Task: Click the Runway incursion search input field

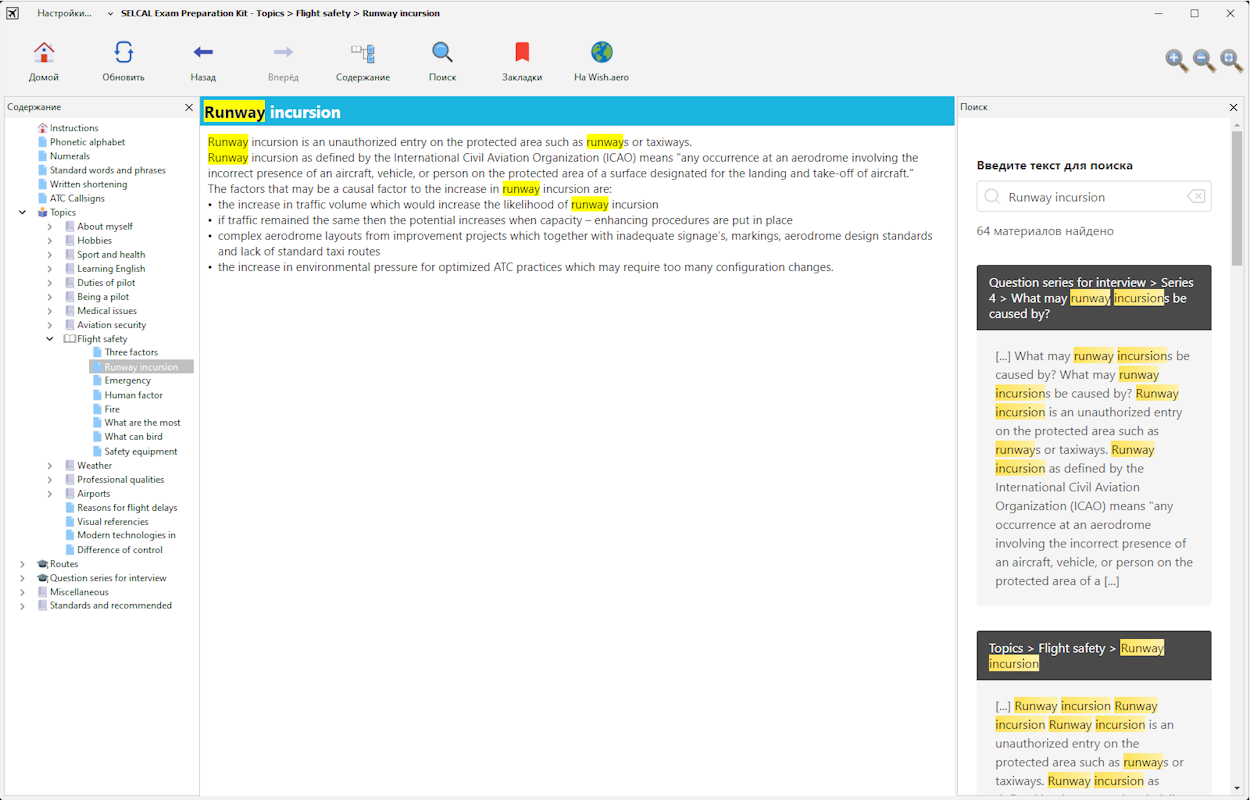Action: pos(1094,197)
